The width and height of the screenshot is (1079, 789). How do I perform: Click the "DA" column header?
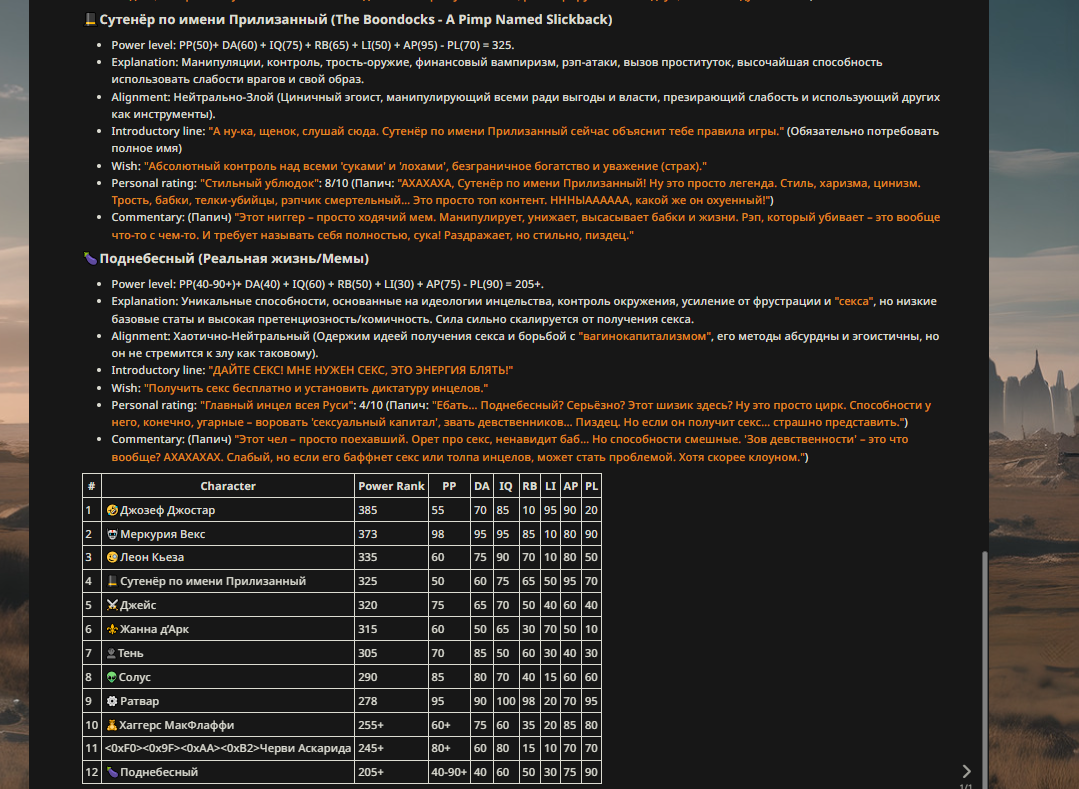tap(482, 486)
